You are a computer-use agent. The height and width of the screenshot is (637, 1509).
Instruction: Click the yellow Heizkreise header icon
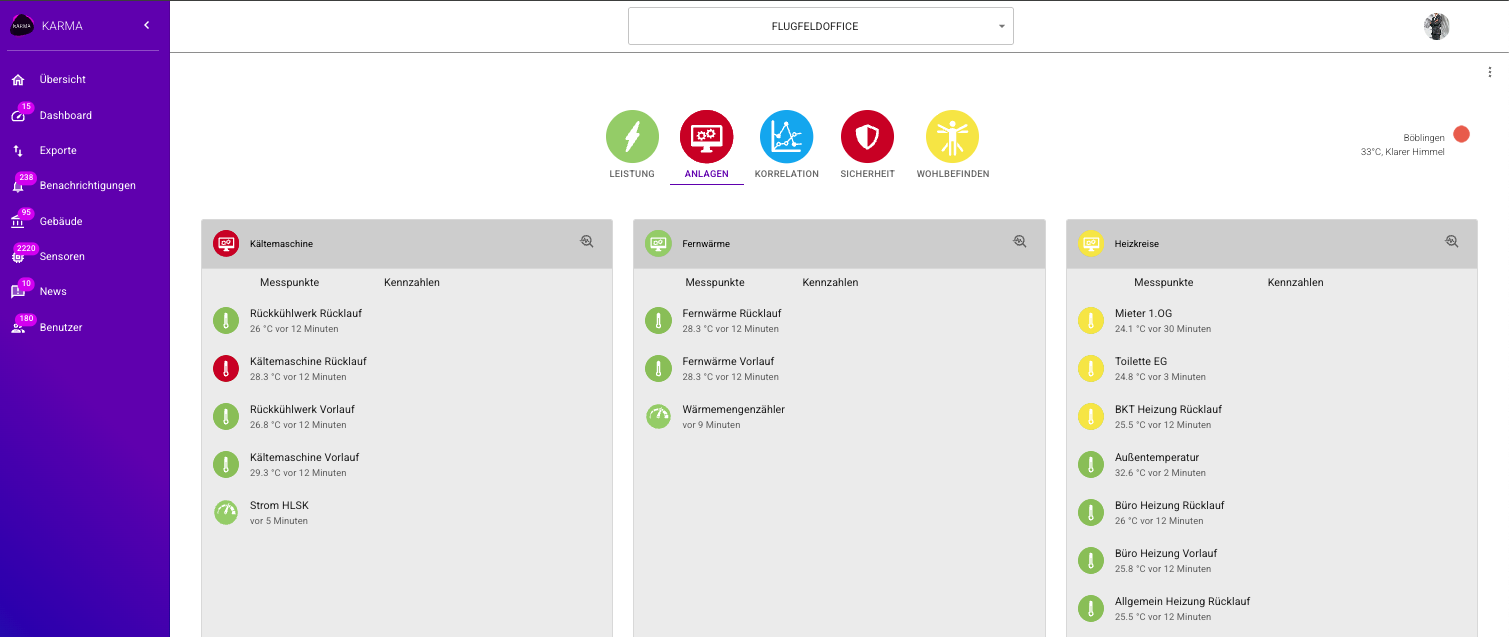pos(1090,243)
